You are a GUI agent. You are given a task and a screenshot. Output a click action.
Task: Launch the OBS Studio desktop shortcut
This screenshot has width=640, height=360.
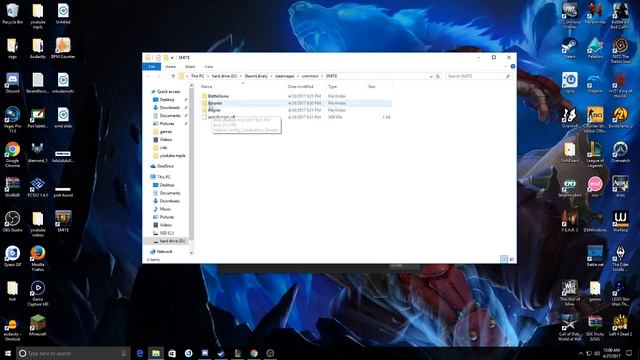point(12,221)
